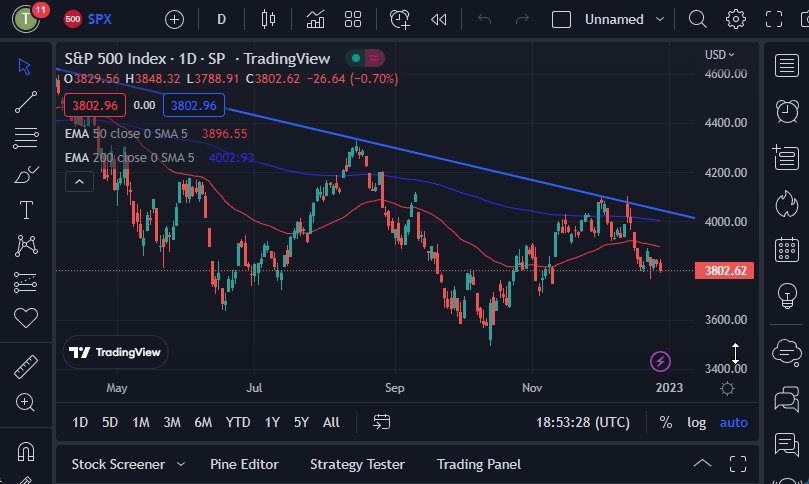The image size is (809, 484).
Task: Open the Alerts clock icon
Action: 786,110
